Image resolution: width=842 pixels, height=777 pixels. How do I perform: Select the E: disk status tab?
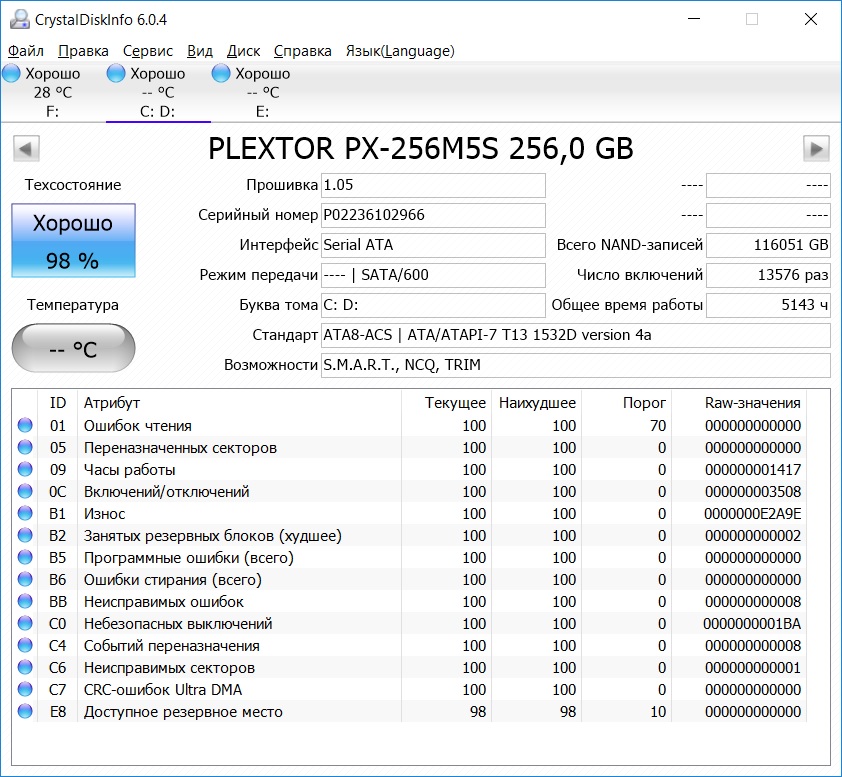coord(263,92)
